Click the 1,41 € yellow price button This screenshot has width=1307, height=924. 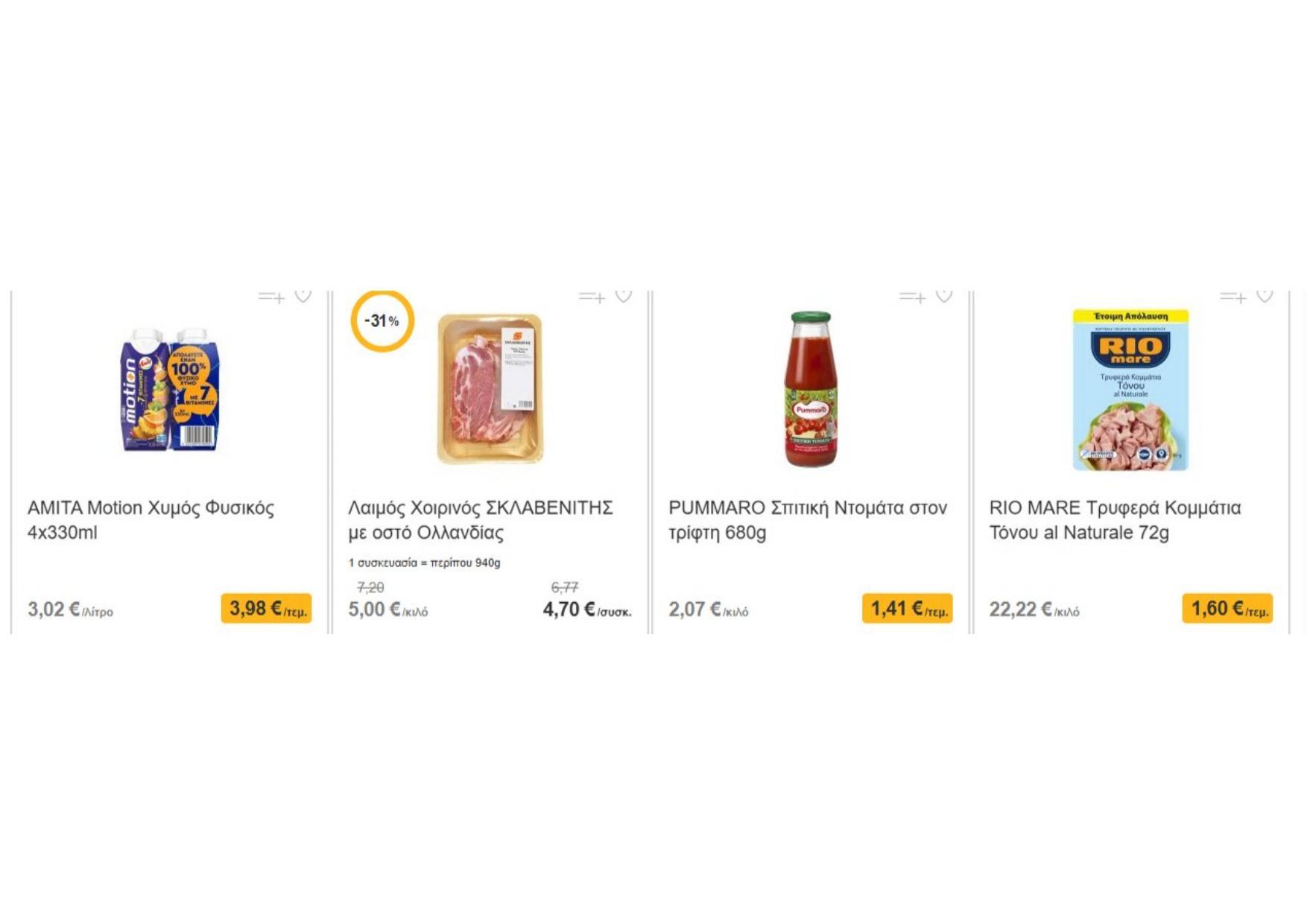click(907, 609)
